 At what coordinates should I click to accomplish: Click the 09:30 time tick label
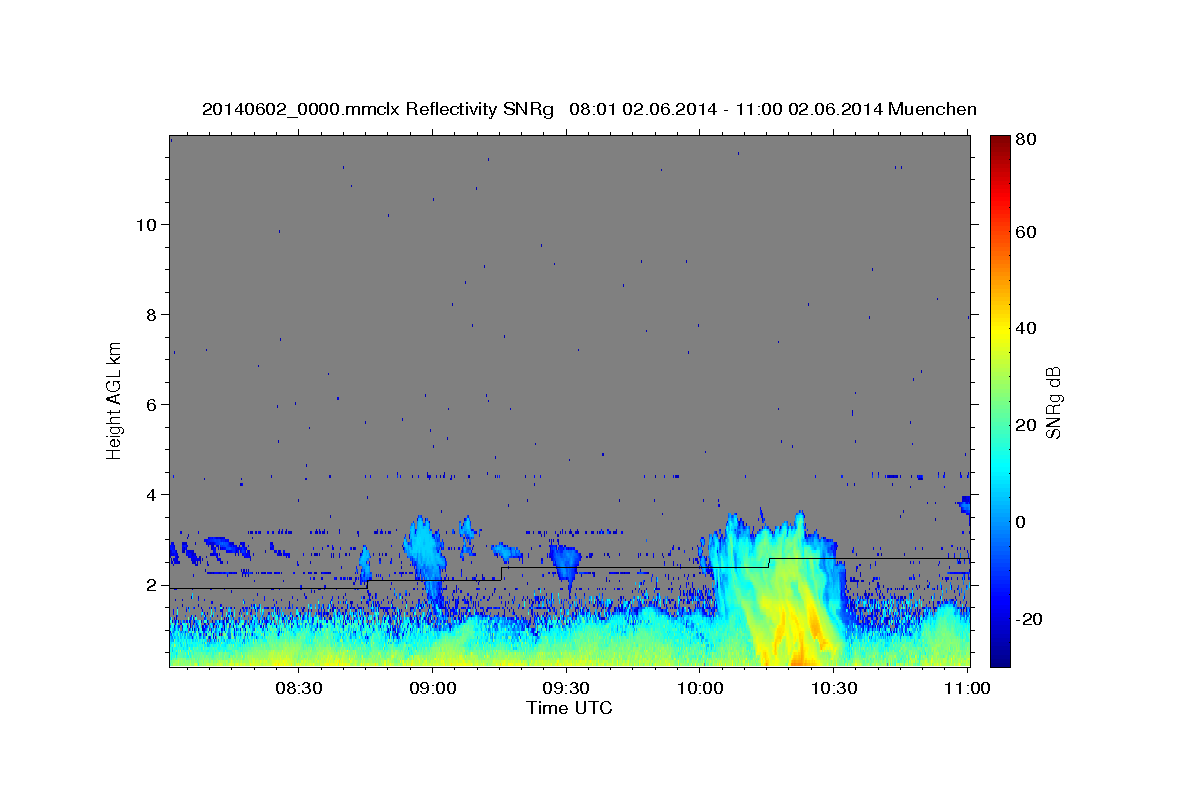567,689
